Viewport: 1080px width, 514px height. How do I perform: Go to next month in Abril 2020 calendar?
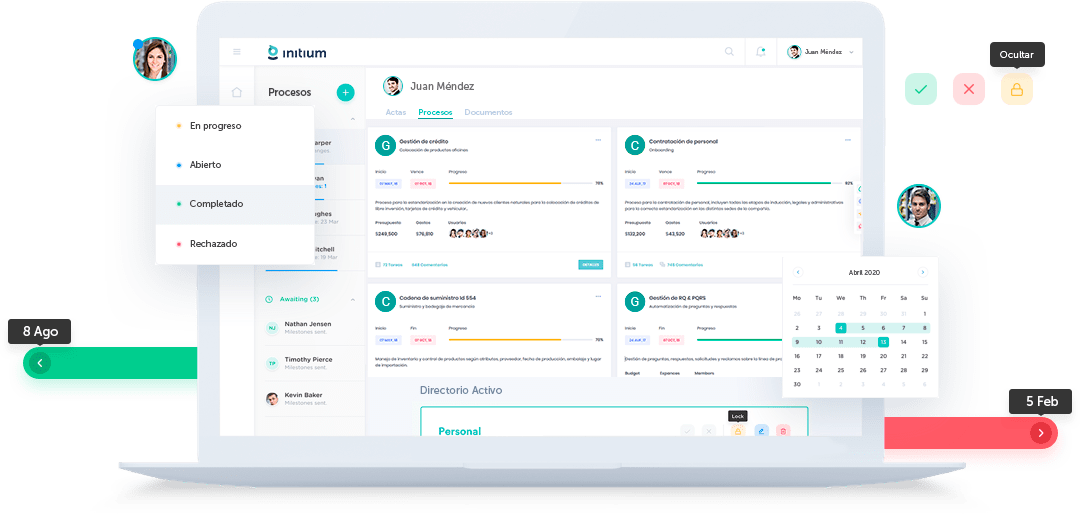pos(922,272)
